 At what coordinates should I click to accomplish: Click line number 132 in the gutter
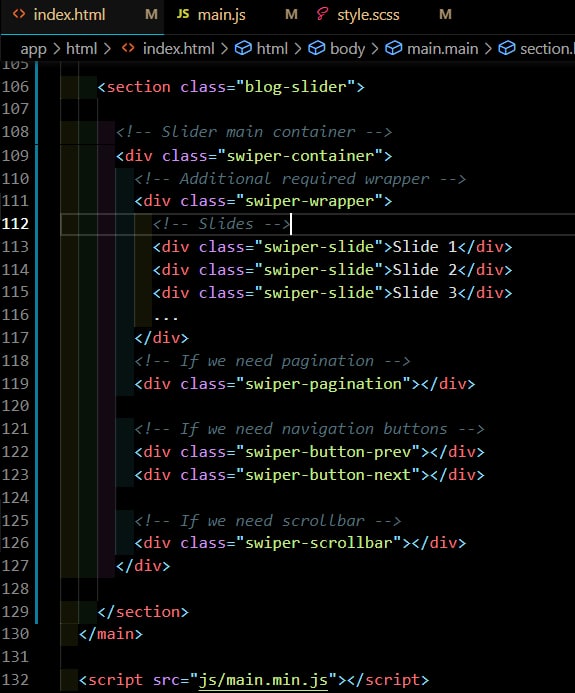point(15,680)
